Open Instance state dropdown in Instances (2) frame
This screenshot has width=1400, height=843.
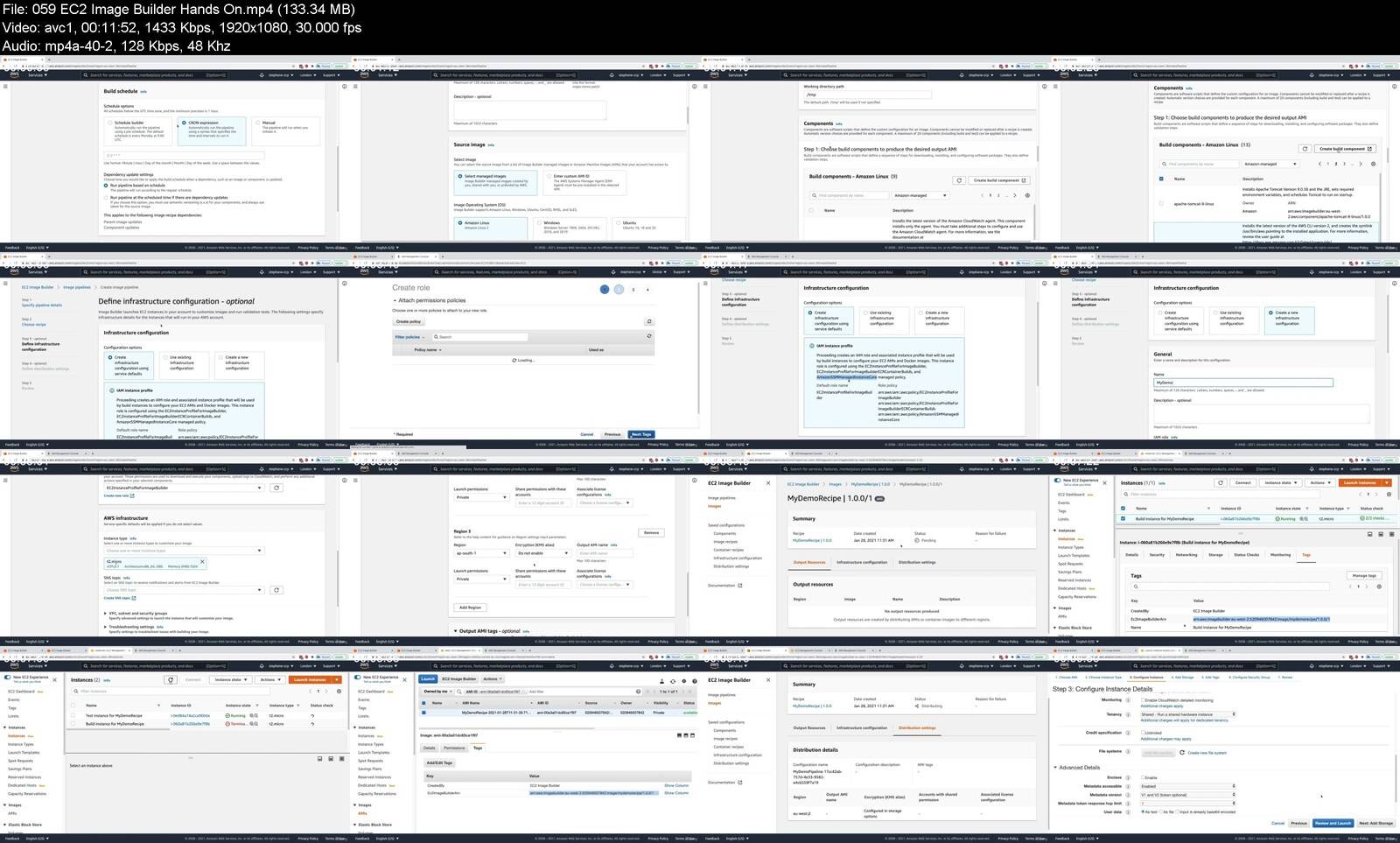tap(230, 679)
